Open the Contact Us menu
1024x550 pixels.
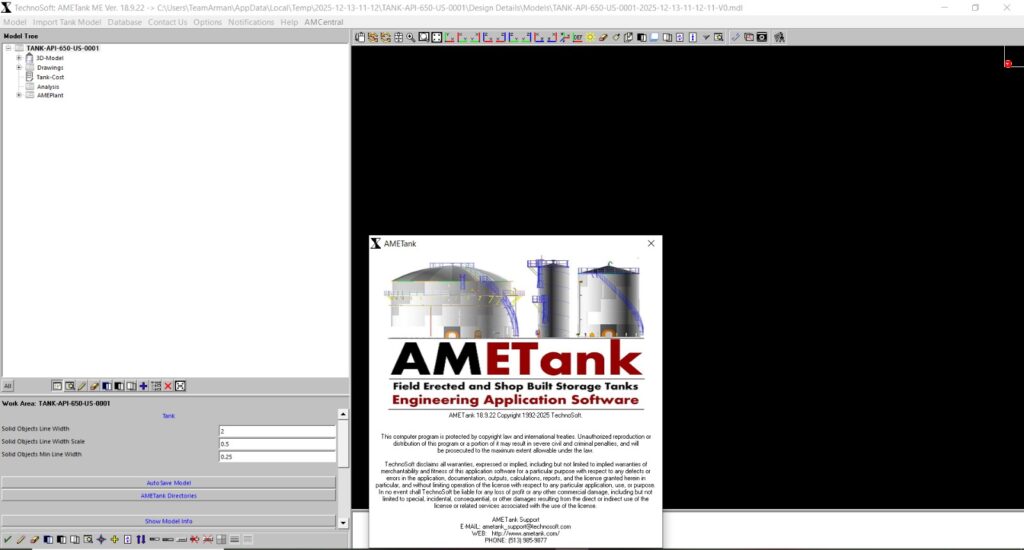167,22
